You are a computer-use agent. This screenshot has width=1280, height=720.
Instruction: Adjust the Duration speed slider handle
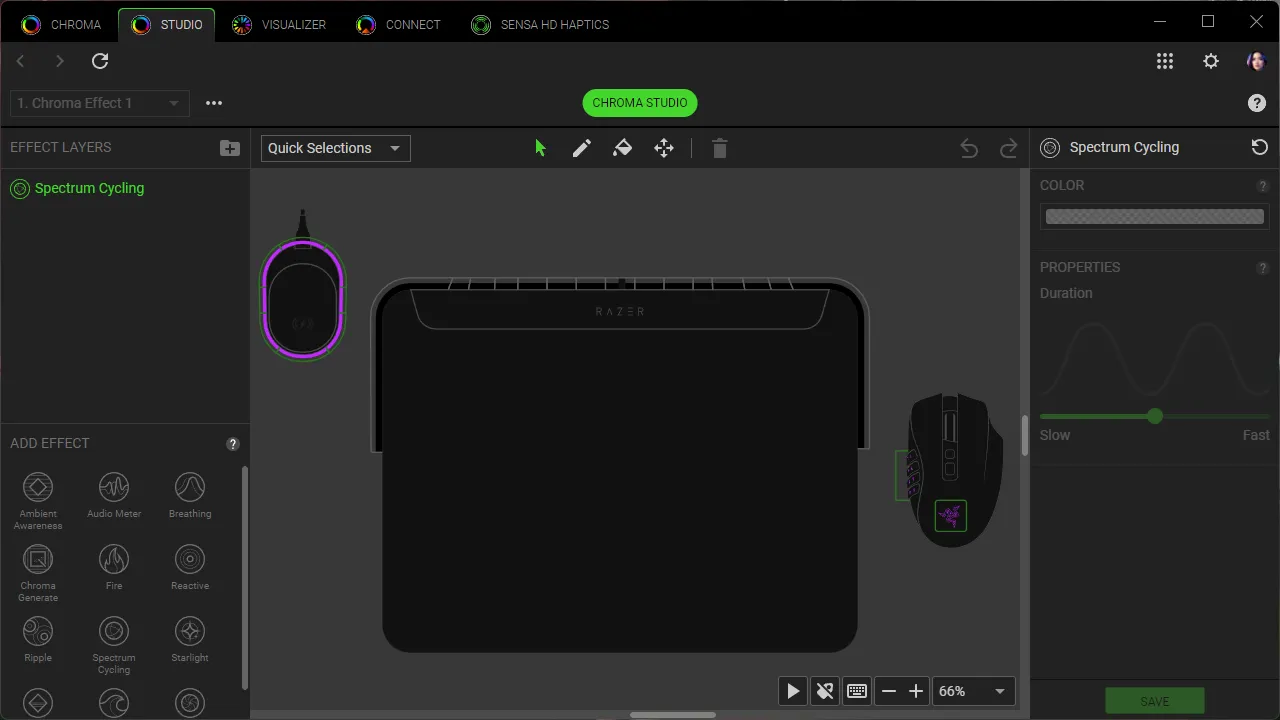coord(1155,416)
